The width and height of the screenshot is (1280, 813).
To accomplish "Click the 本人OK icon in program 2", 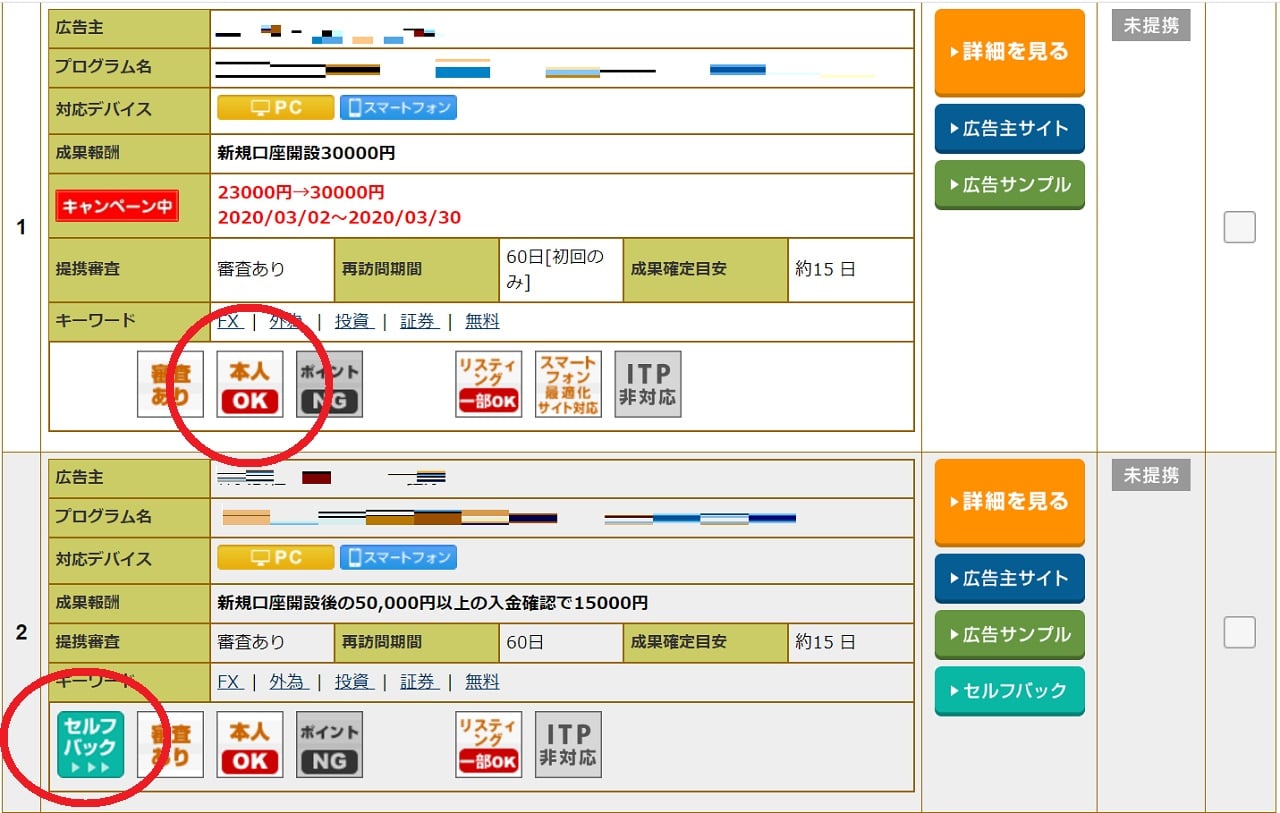I will click(x=250, y=744).
